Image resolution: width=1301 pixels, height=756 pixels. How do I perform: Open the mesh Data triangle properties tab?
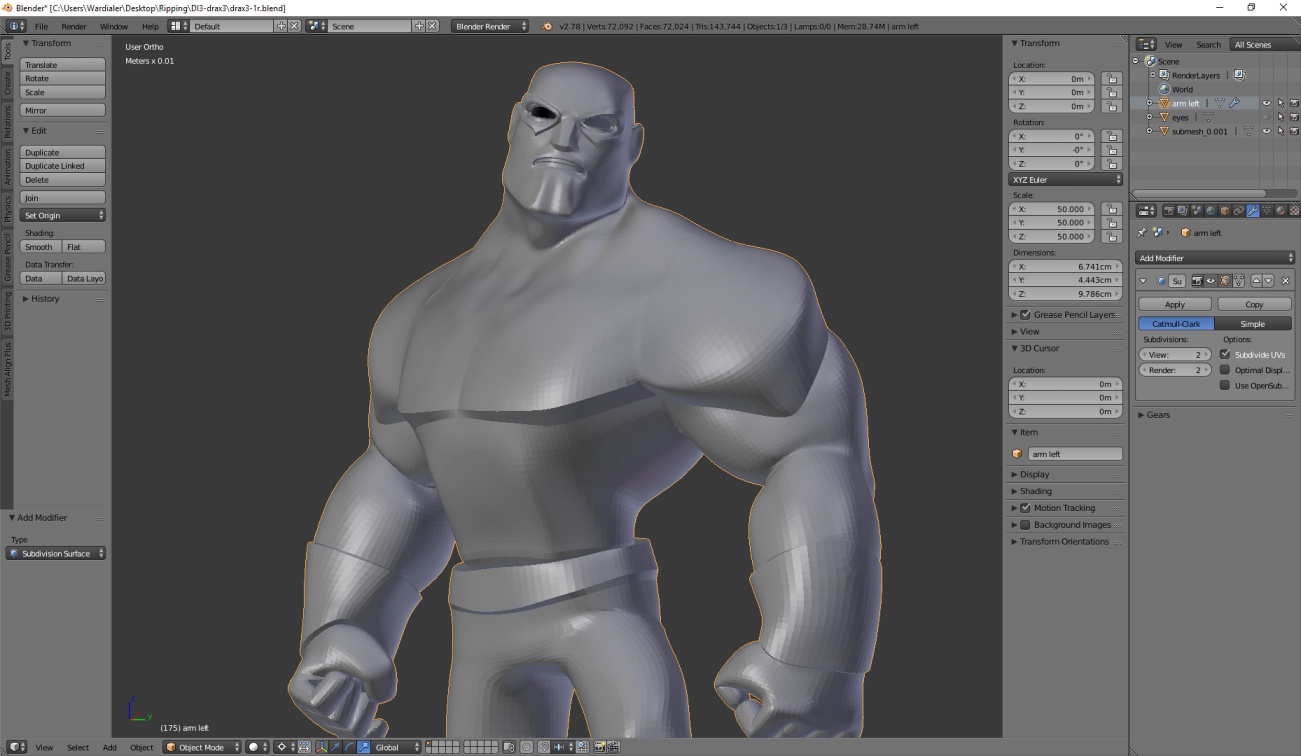click(1267, 211)
